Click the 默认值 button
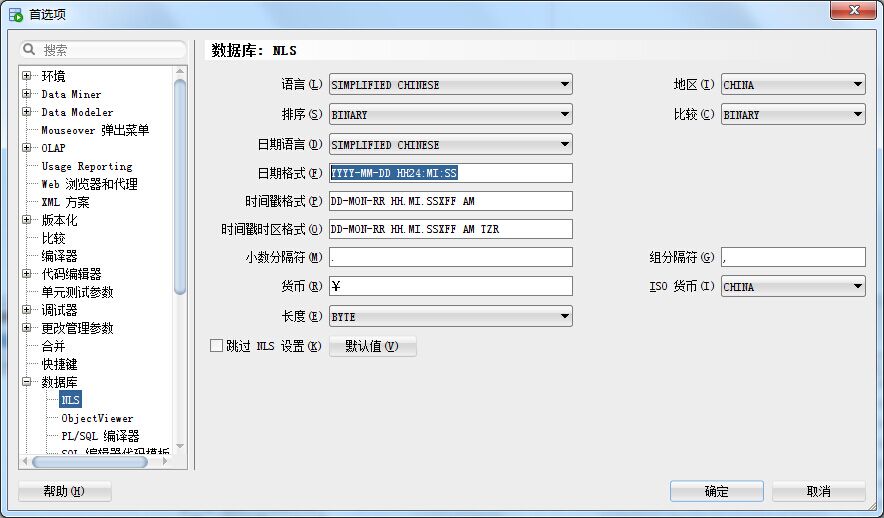This screenshot has height=518, width=884. [x=373, y=346]
